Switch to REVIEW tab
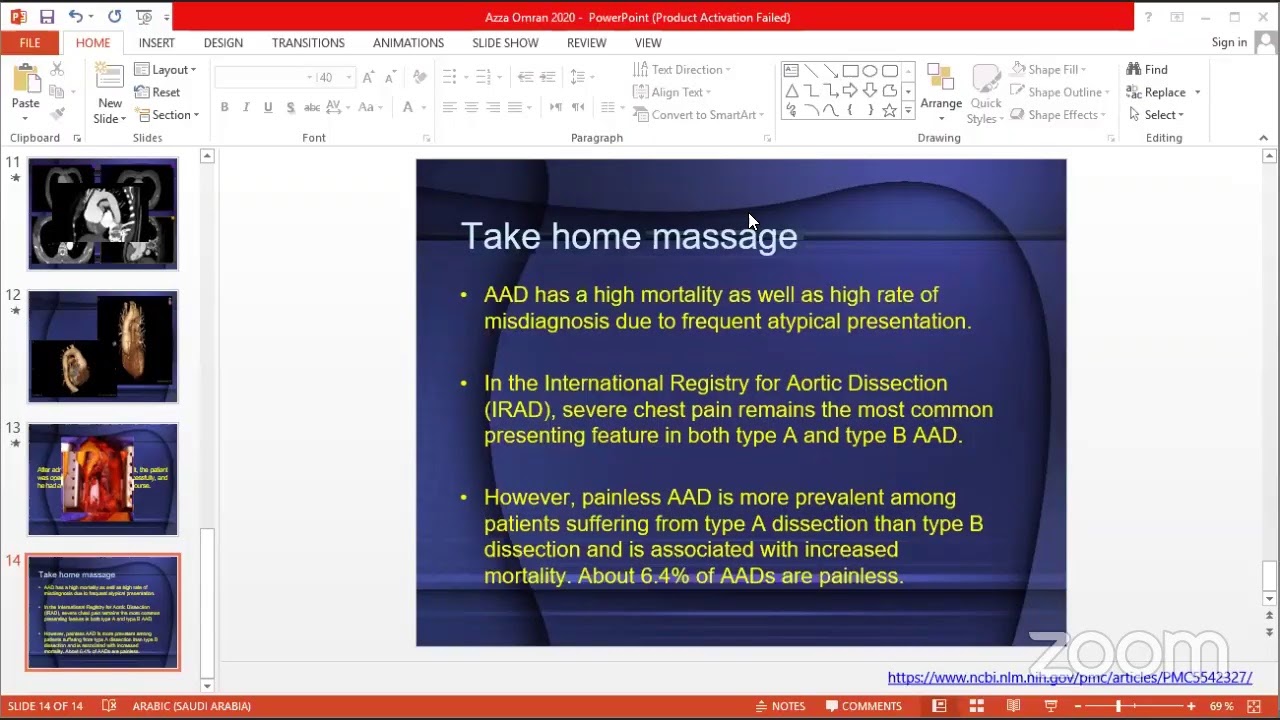Image resolution: width=1280 pixels, height=720 pixels. [x=586, y=43]
